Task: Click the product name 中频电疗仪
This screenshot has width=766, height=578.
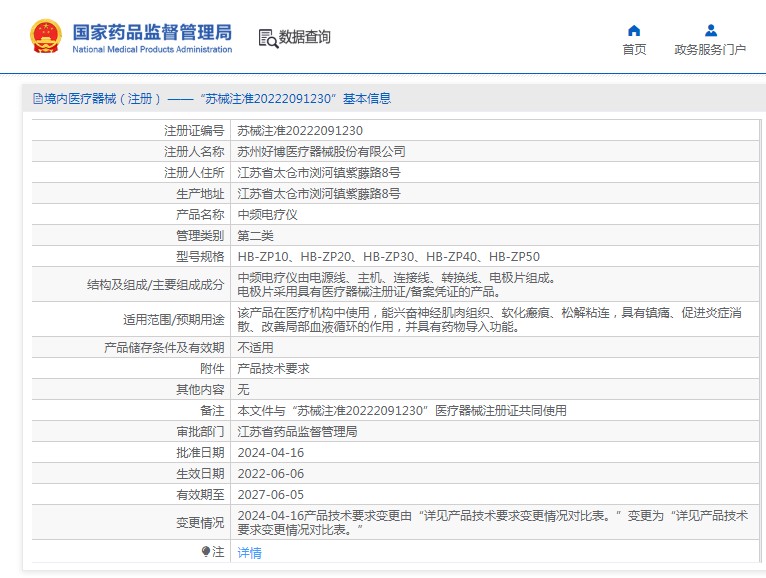Action: click(267, 215)
